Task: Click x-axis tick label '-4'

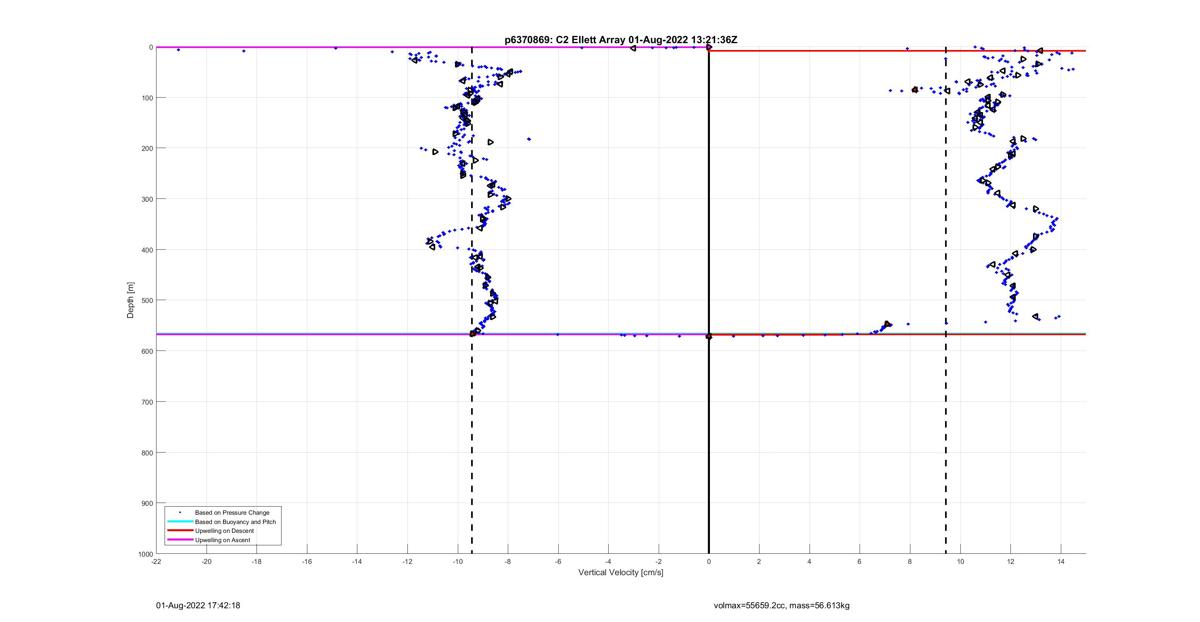Action: pos(609,561)
